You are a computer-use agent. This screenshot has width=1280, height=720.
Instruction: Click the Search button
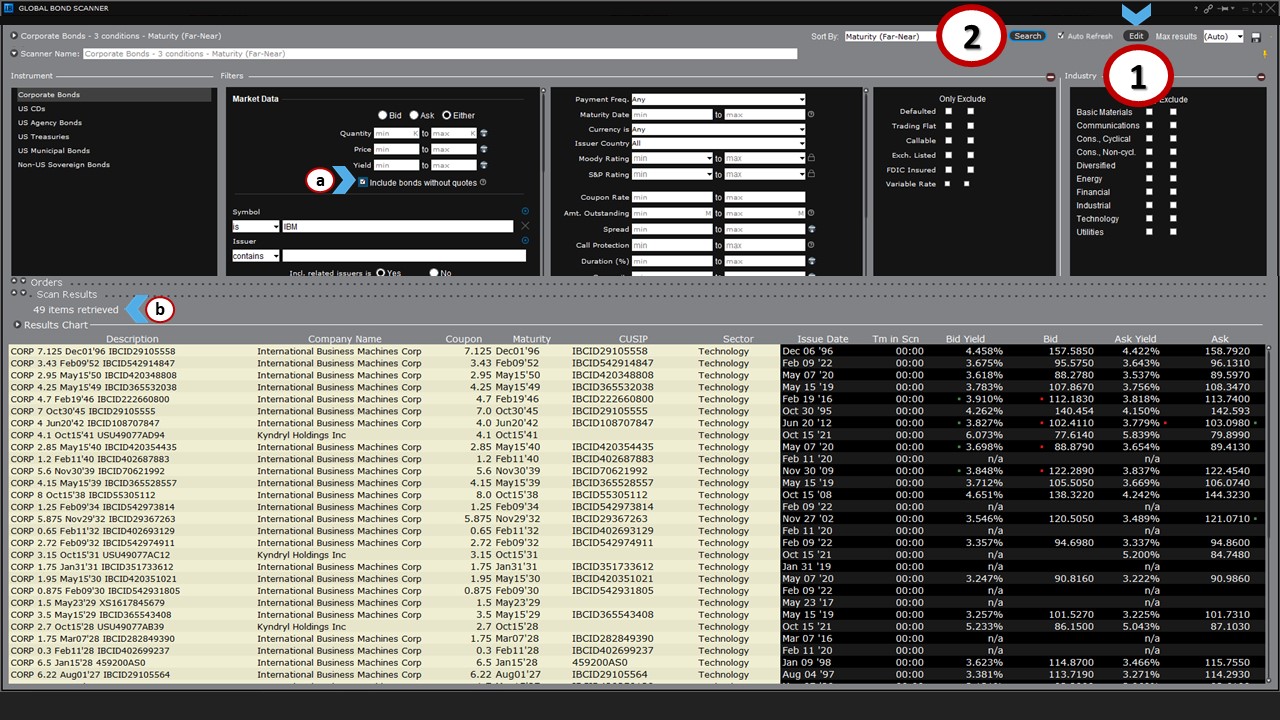[x=1027, y=36]
